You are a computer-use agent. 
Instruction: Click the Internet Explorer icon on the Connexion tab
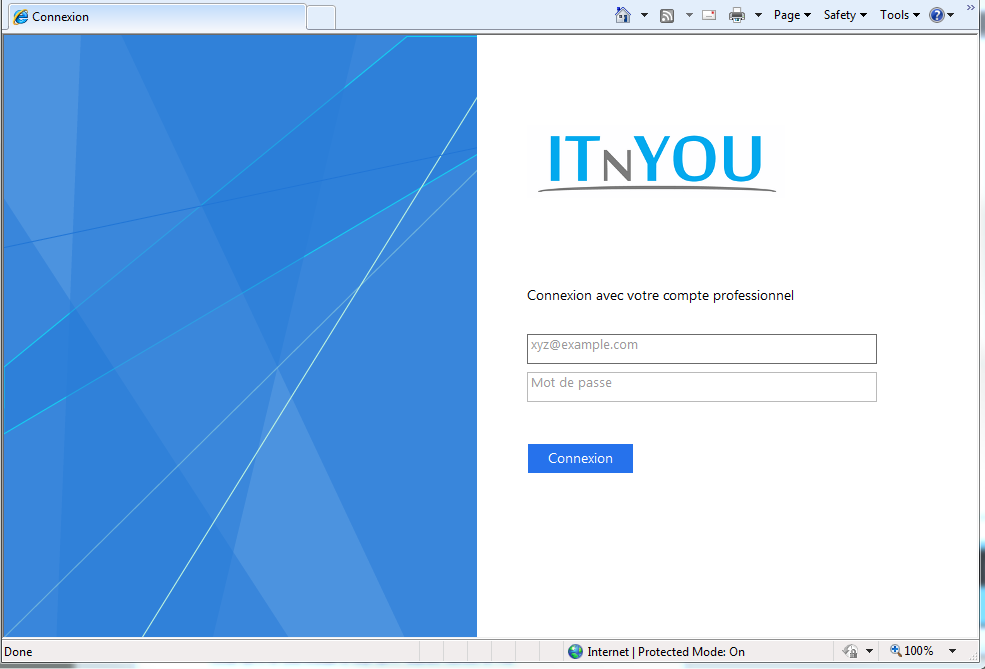21,17
